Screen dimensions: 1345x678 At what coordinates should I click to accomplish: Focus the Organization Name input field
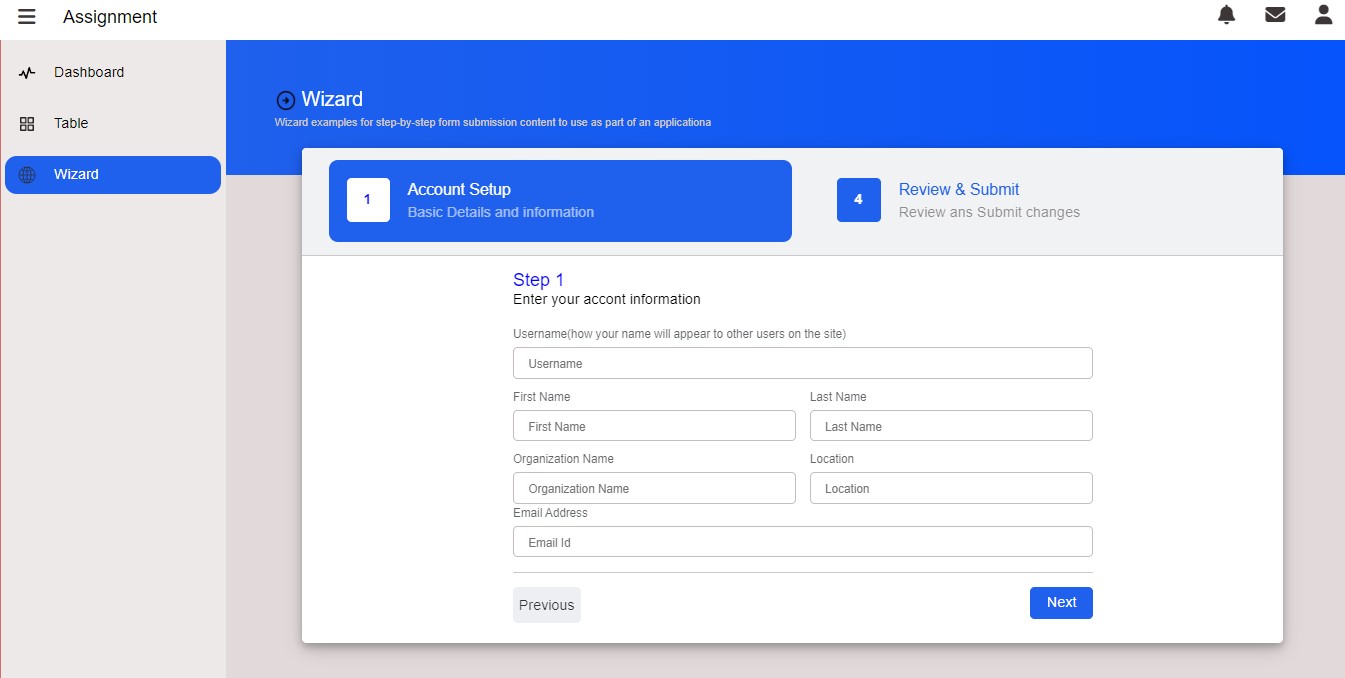pyautogui.click(x=654, y=488)
